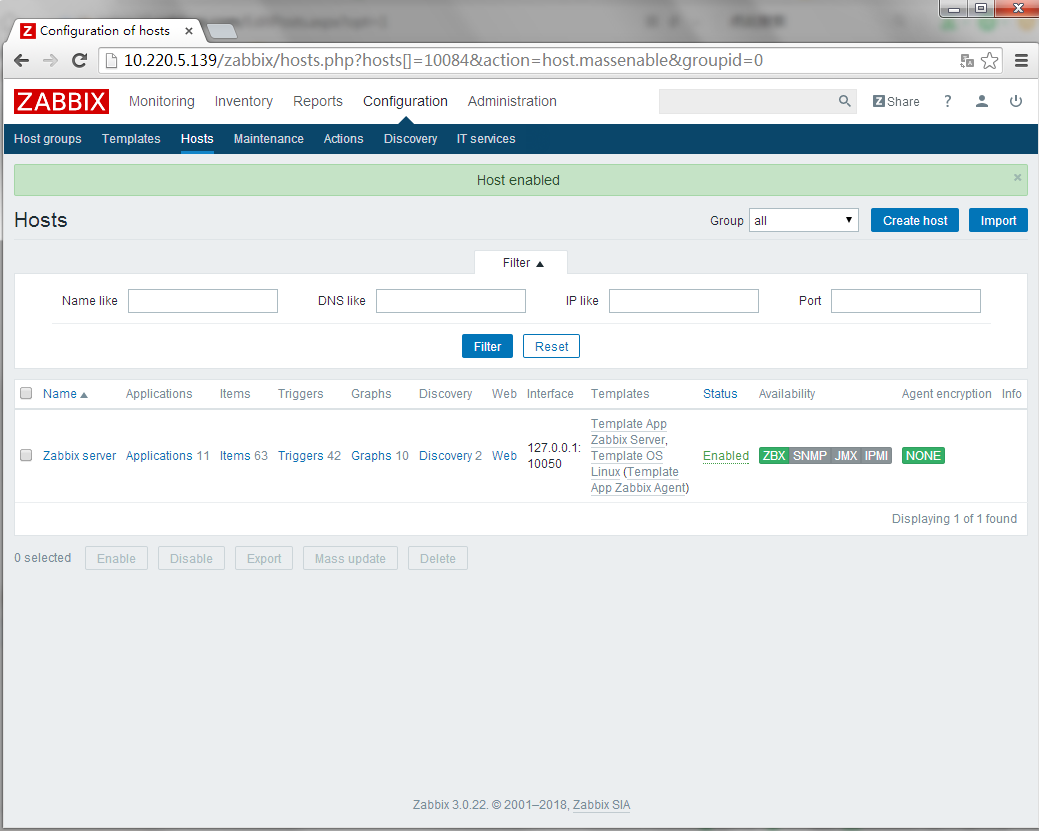Go to Host groups submenu
Image resolution: width=1039 pixels, height=831 pixels.
(48, 138)
